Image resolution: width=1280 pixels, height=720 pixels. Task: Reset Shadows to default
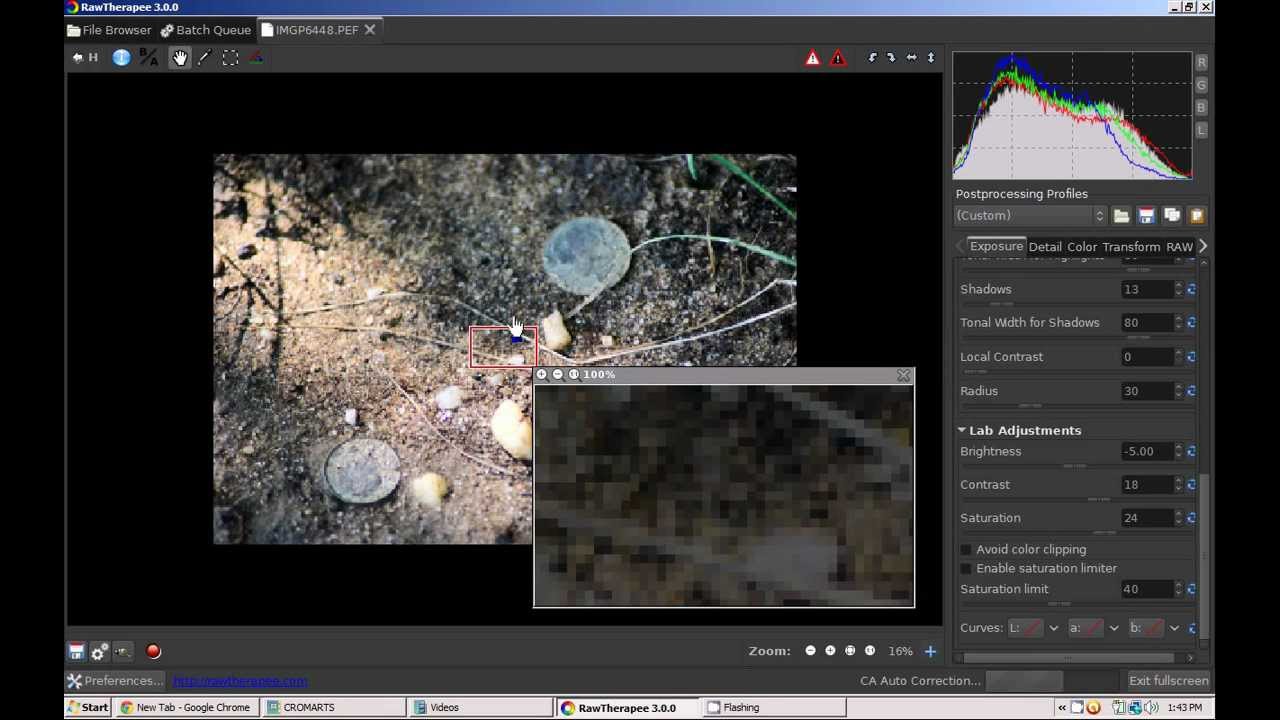coord(1191,289)
